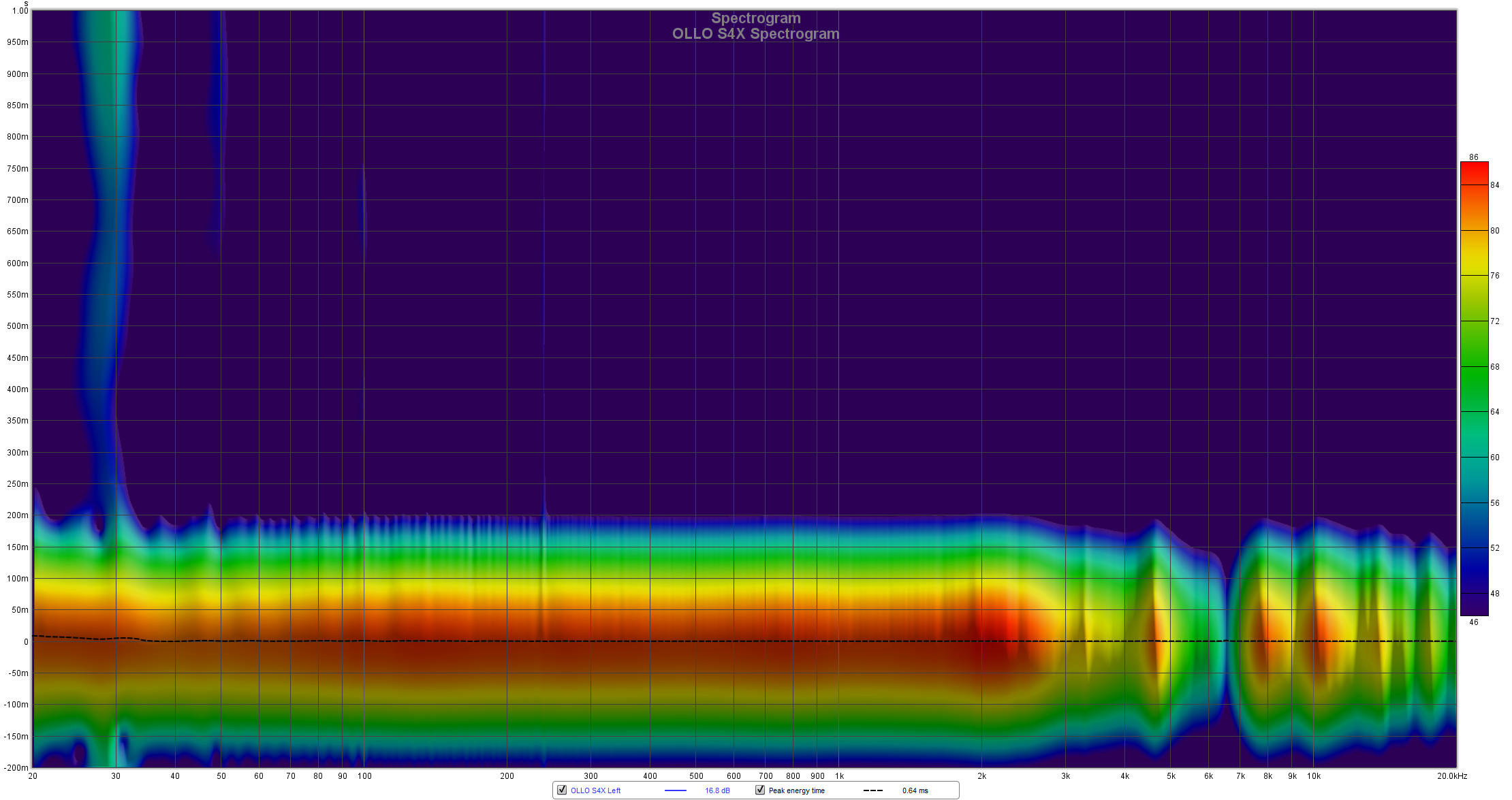Click the -200m bottom label on time axis
1512x800 pixels.
click(16, 767)
